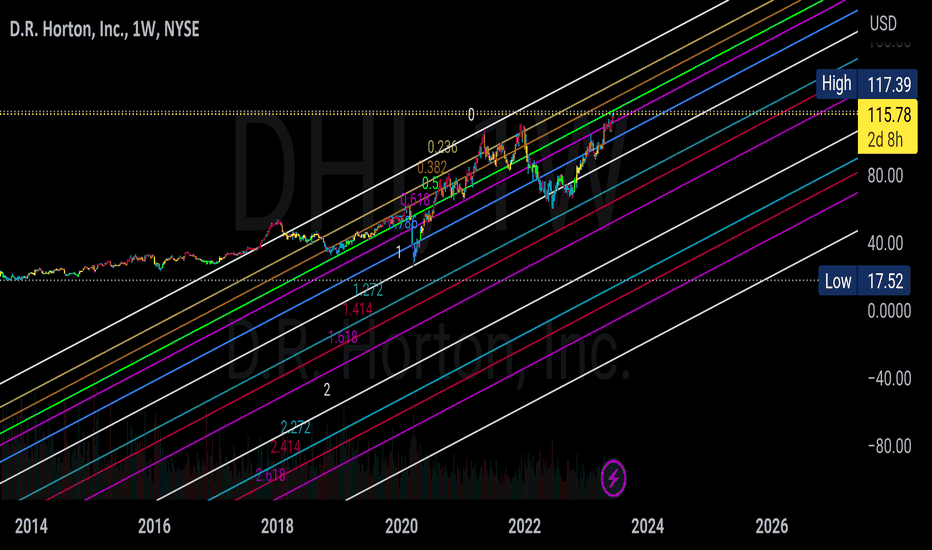932x550 pixels.
Task: Select the 2.414 Fibonacci level label
Action: (x=285, y=447)
